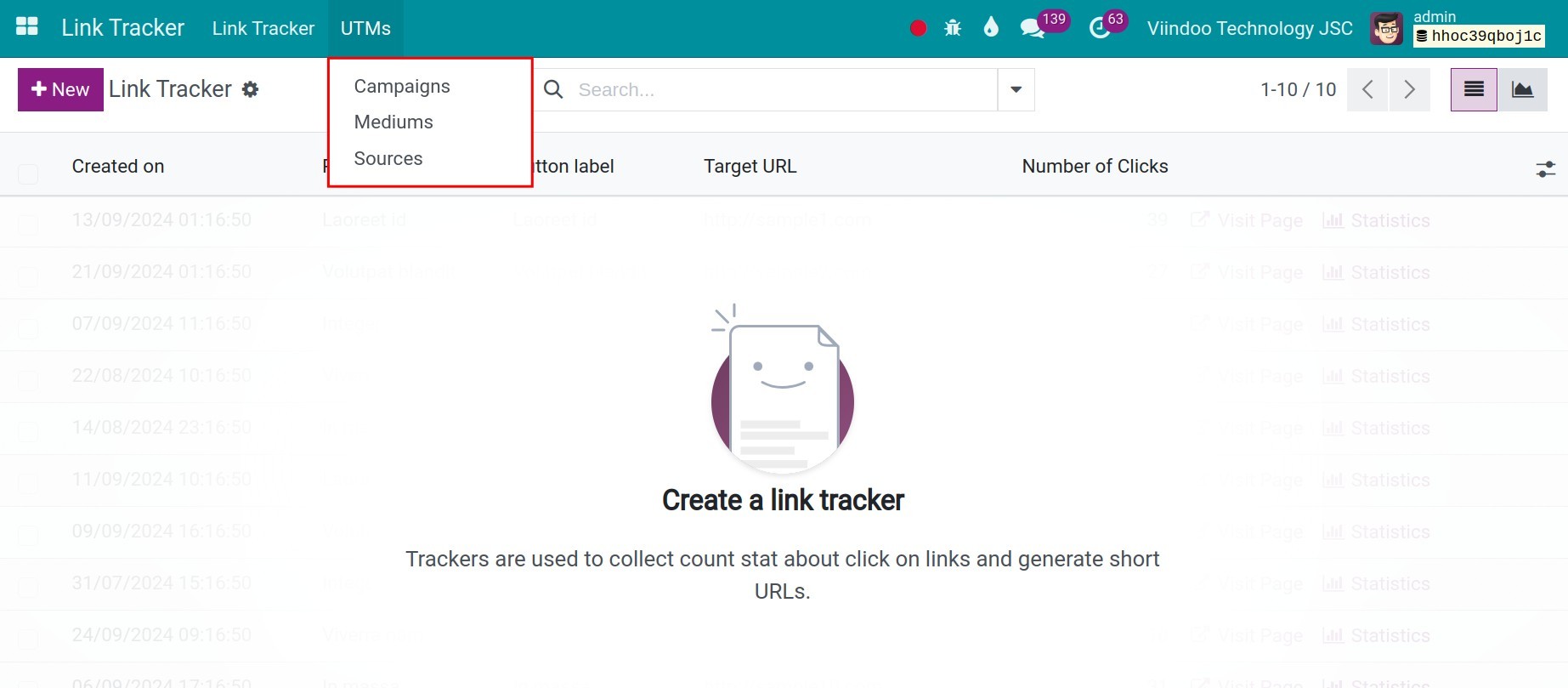Click the search magnifier icon
Screen dimensions: 1568x688
(553, 89)
